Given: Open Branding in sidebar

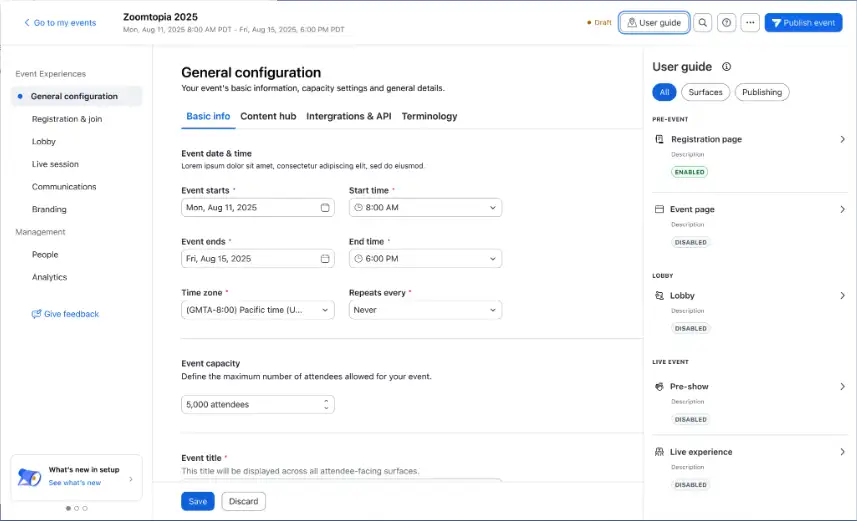Looking at the screenshot, I should 49,209.
